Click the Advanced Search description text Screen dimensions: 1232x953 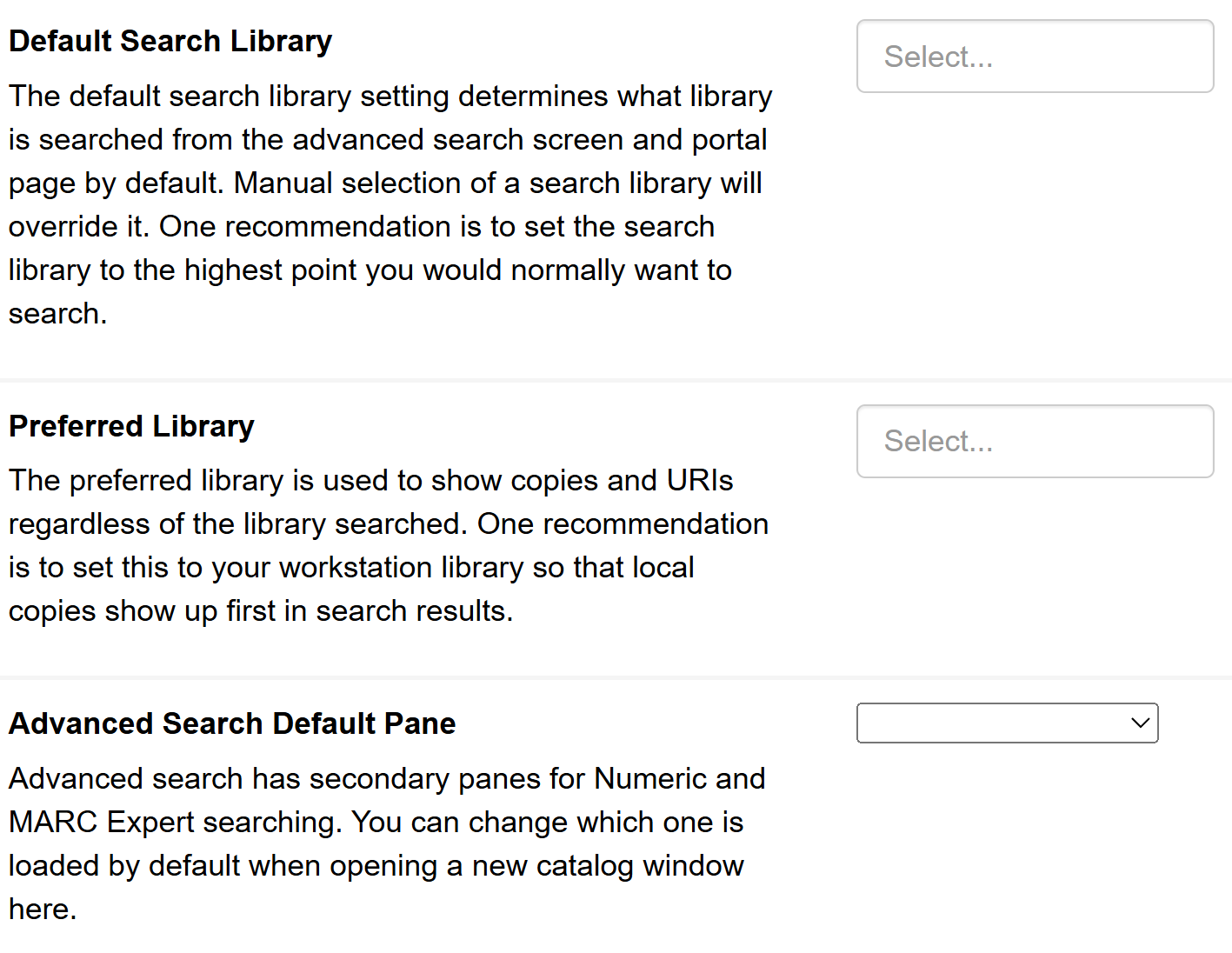click(x=385, y=843)
